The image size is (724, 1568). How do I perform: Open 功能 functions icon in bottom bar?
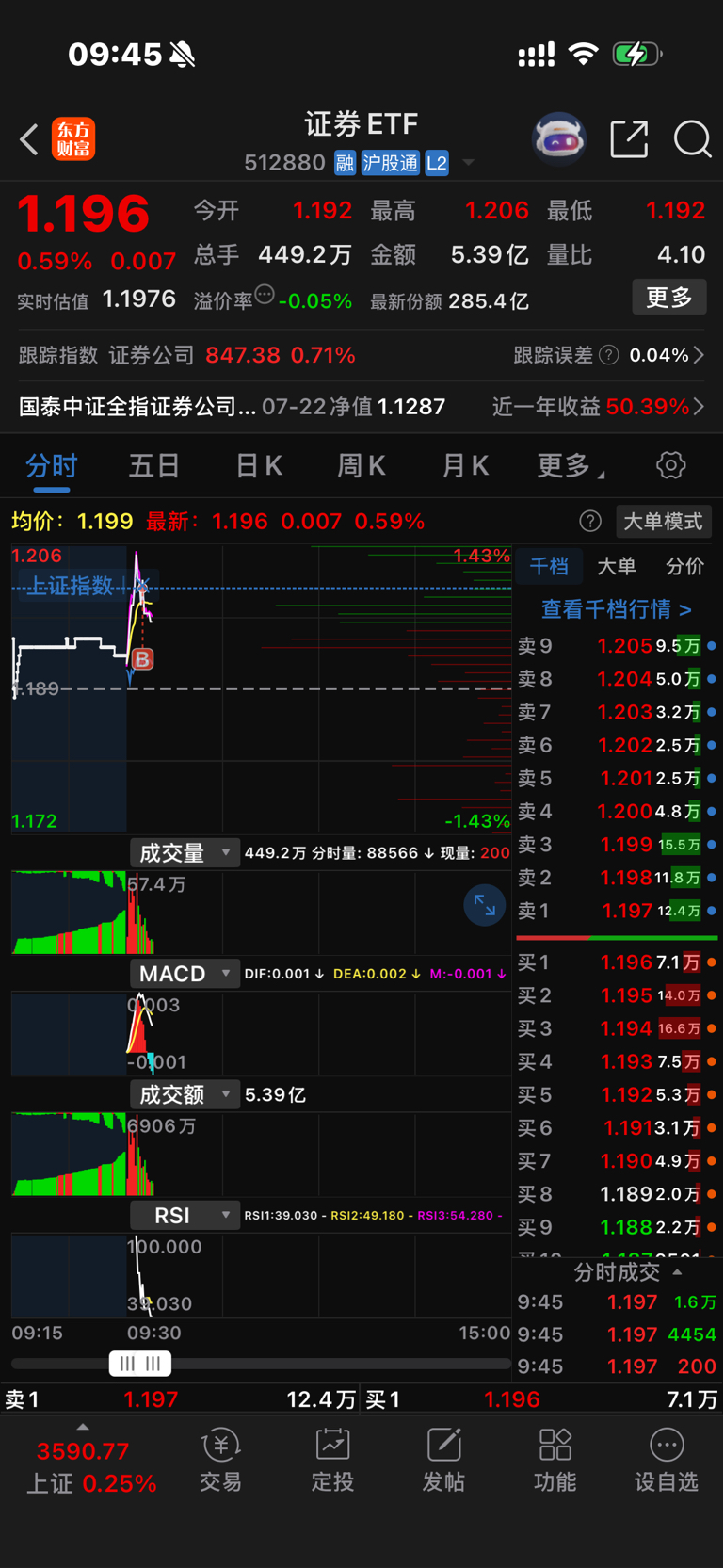(555, 1460)
